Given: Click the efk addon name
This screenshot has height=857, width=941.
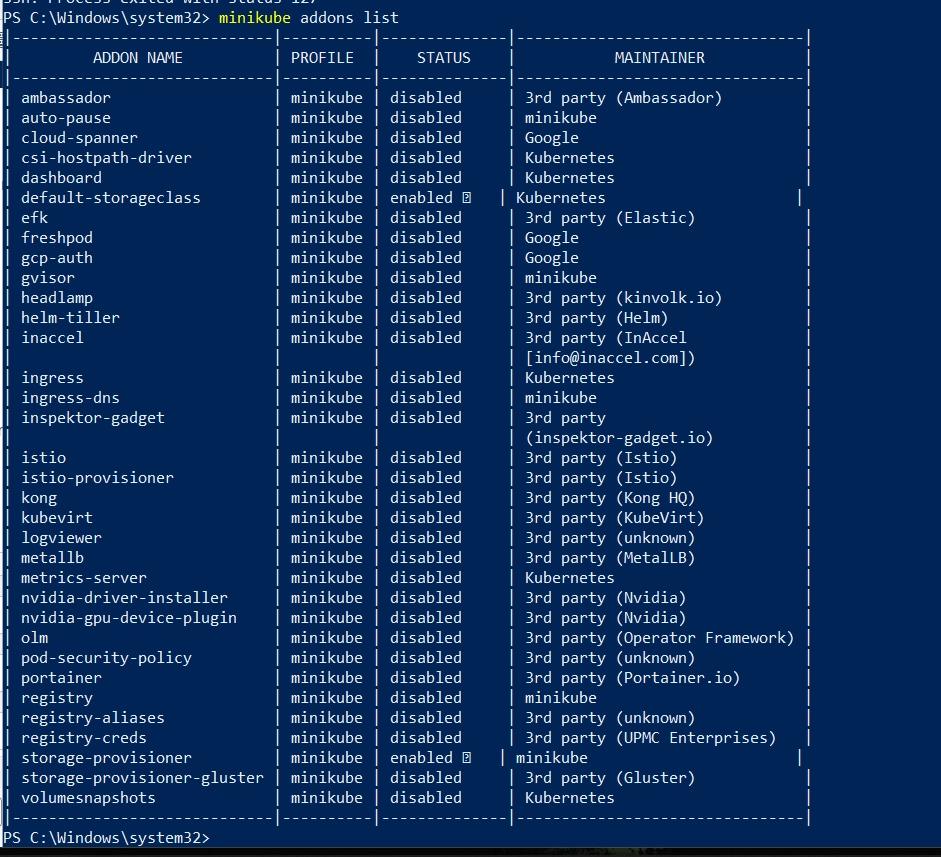Looking at the screenshot, I should click(x=34, y=218).
